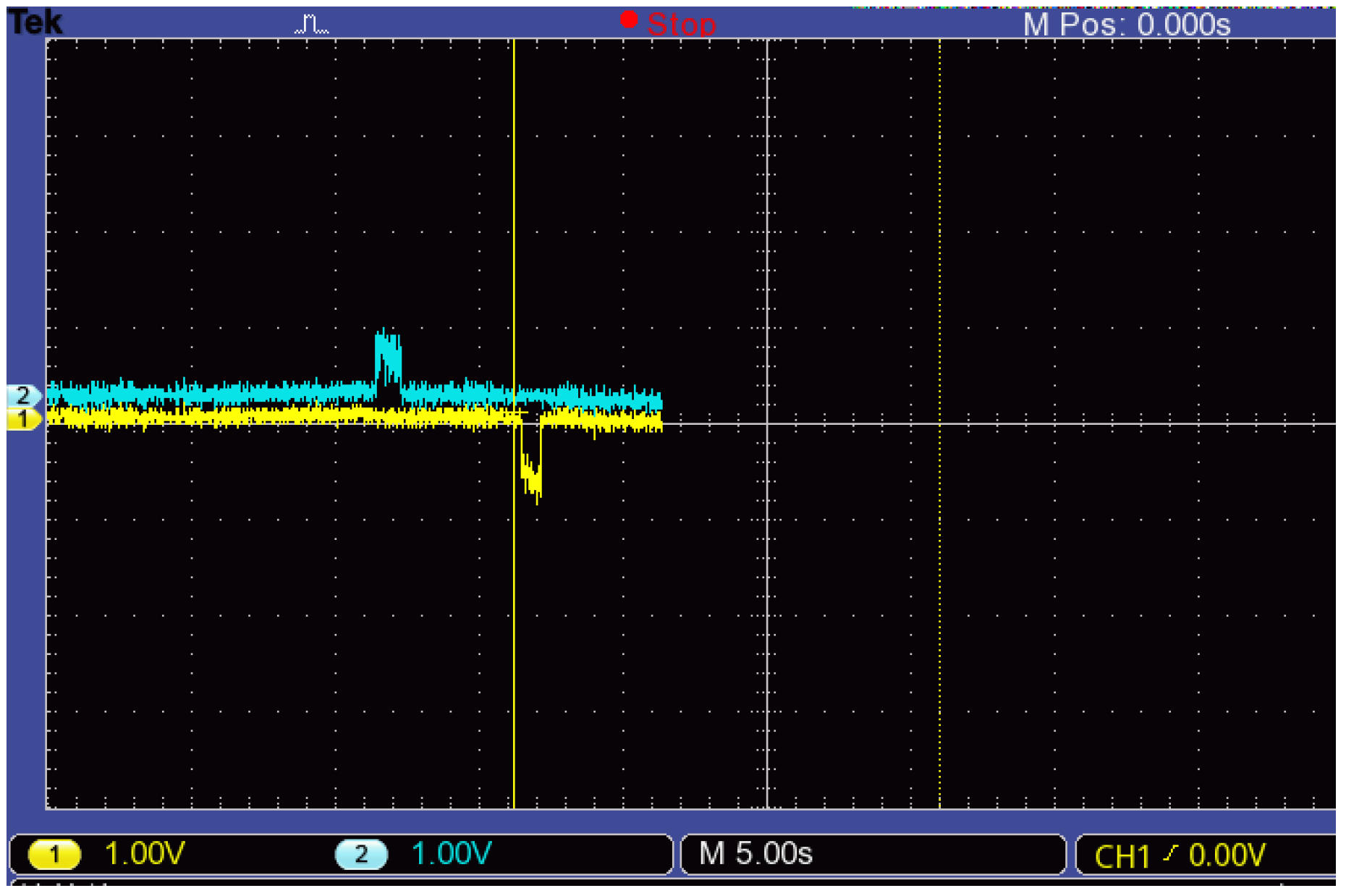The height and width of the screenshot is (896, 1346).
Task: Toggle channel 1 display via its yellow marker
Action: [22, 418]
